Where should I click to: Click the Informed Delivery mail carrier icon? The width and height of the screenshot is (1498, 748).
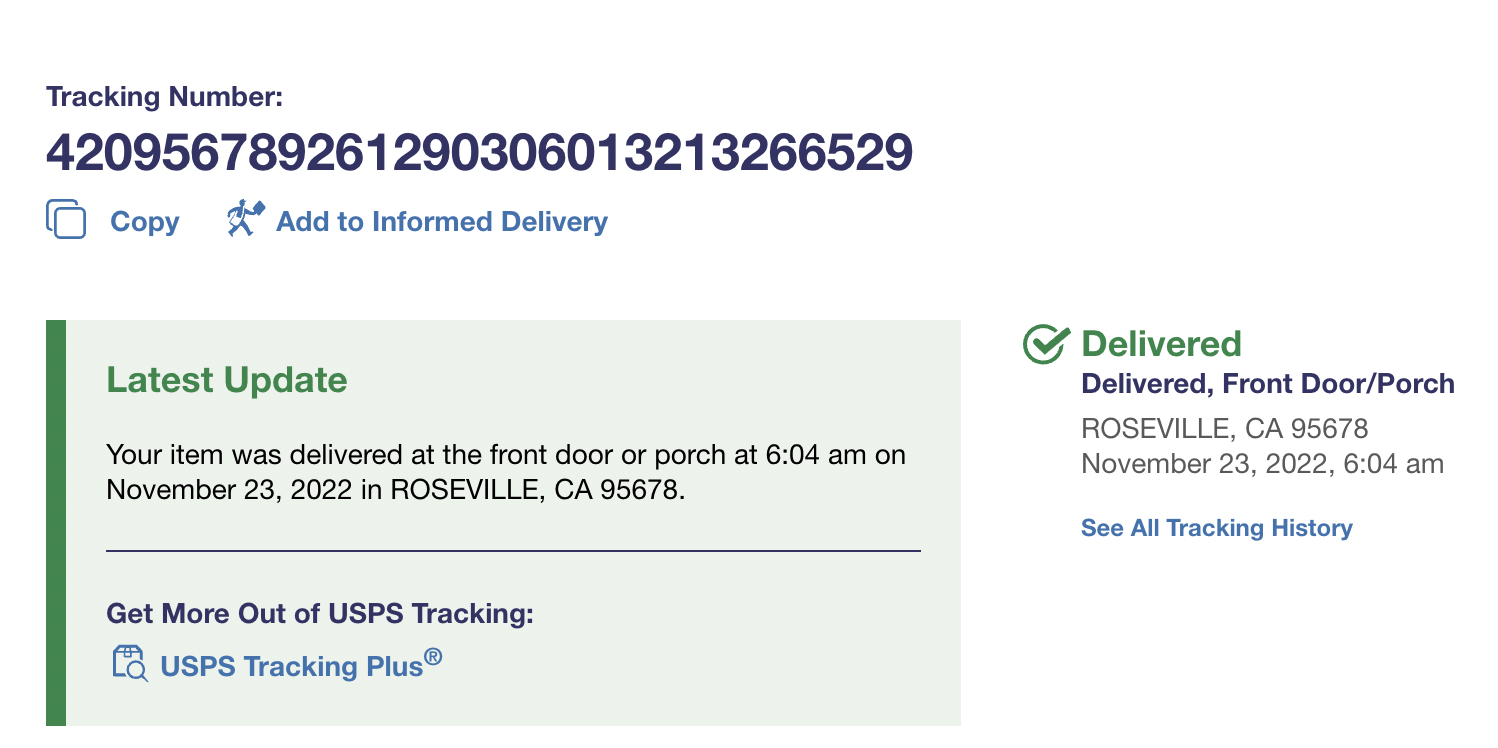245,218
